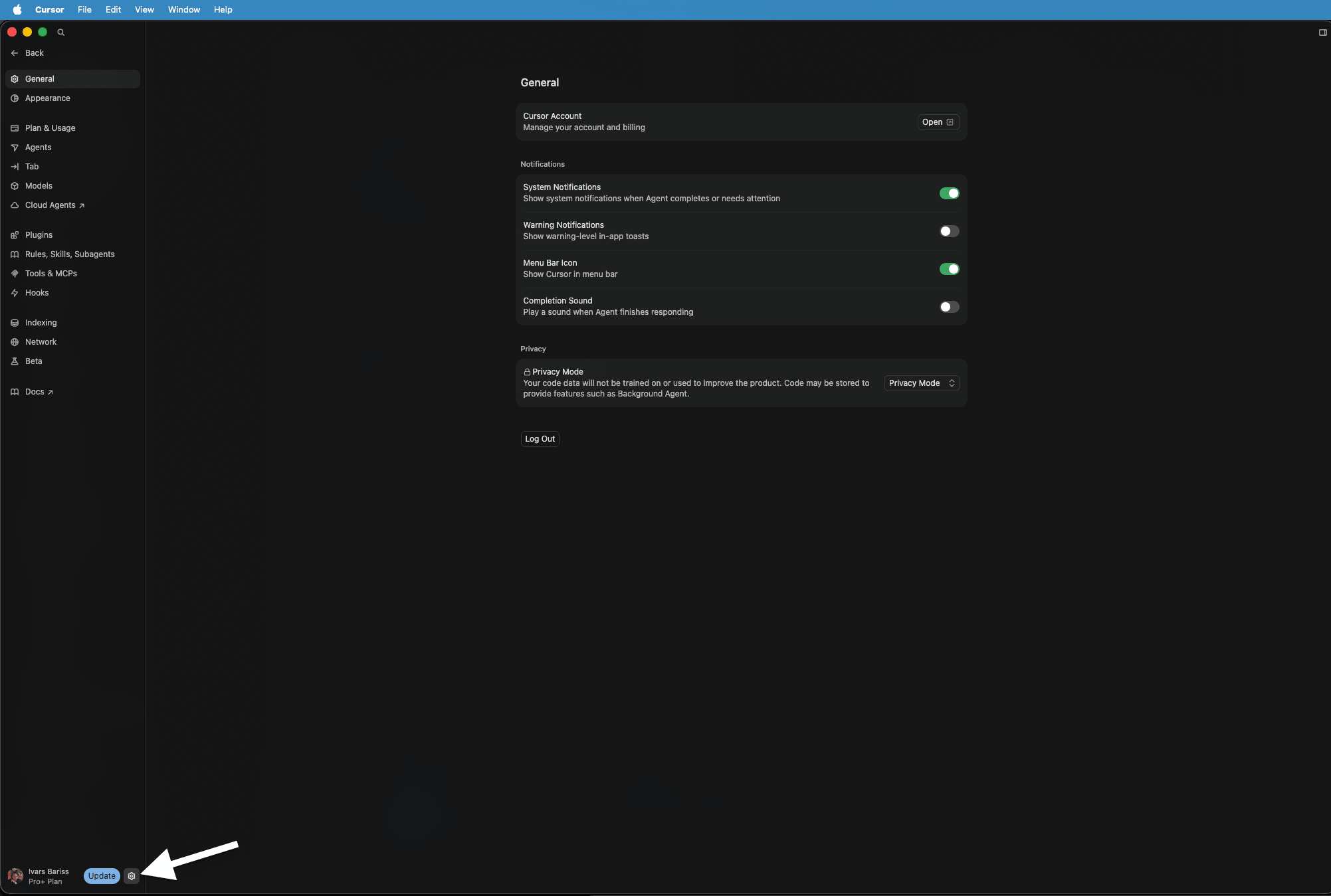
Task: Click the blue Update button
Action: click(102, 876)
